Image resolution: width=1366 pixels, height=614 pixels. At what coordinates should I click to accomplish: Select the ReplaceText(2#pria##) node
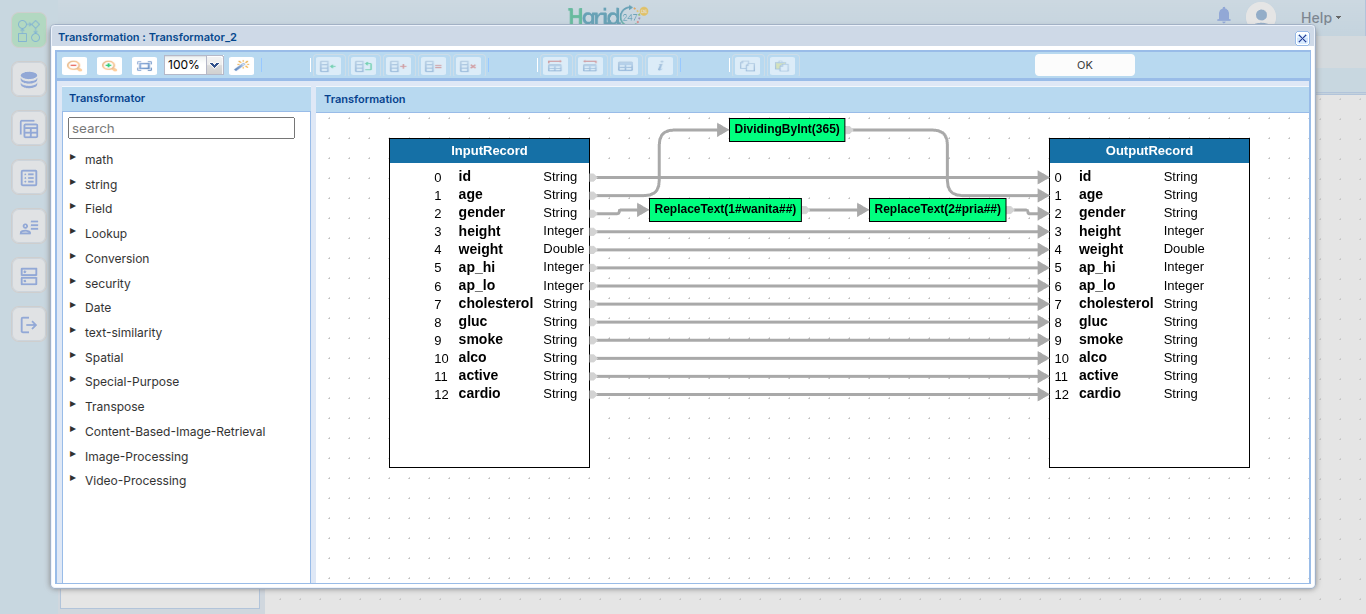coord(938,210)
